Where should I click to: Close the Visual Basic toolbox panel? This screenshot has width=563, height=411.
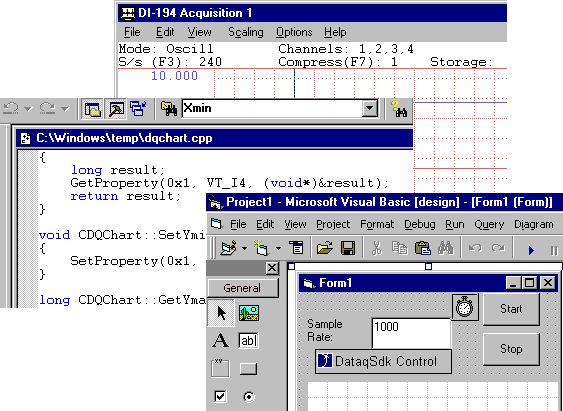point(272,268)
